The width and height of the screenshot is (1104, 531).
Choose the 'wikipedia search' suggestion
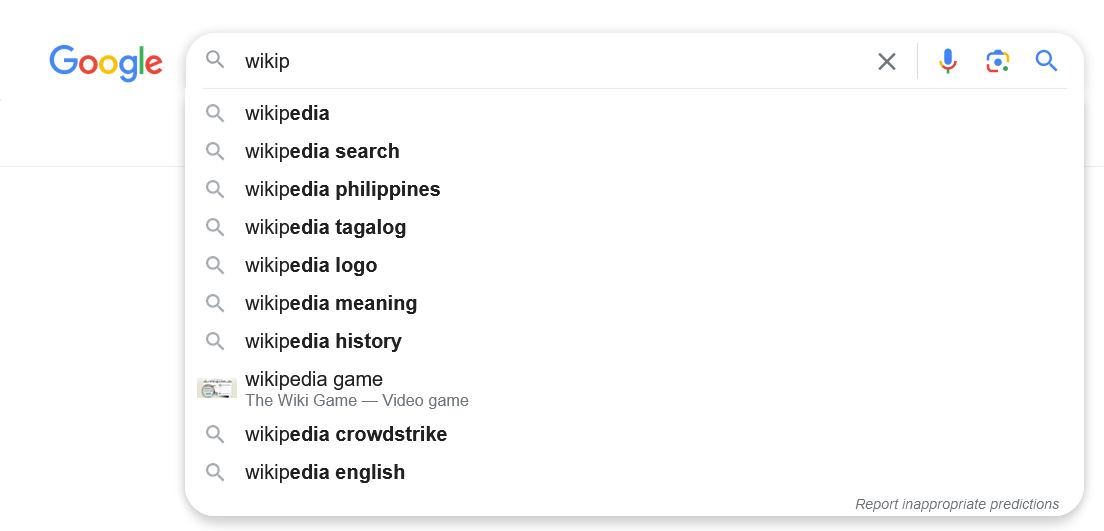322,151
